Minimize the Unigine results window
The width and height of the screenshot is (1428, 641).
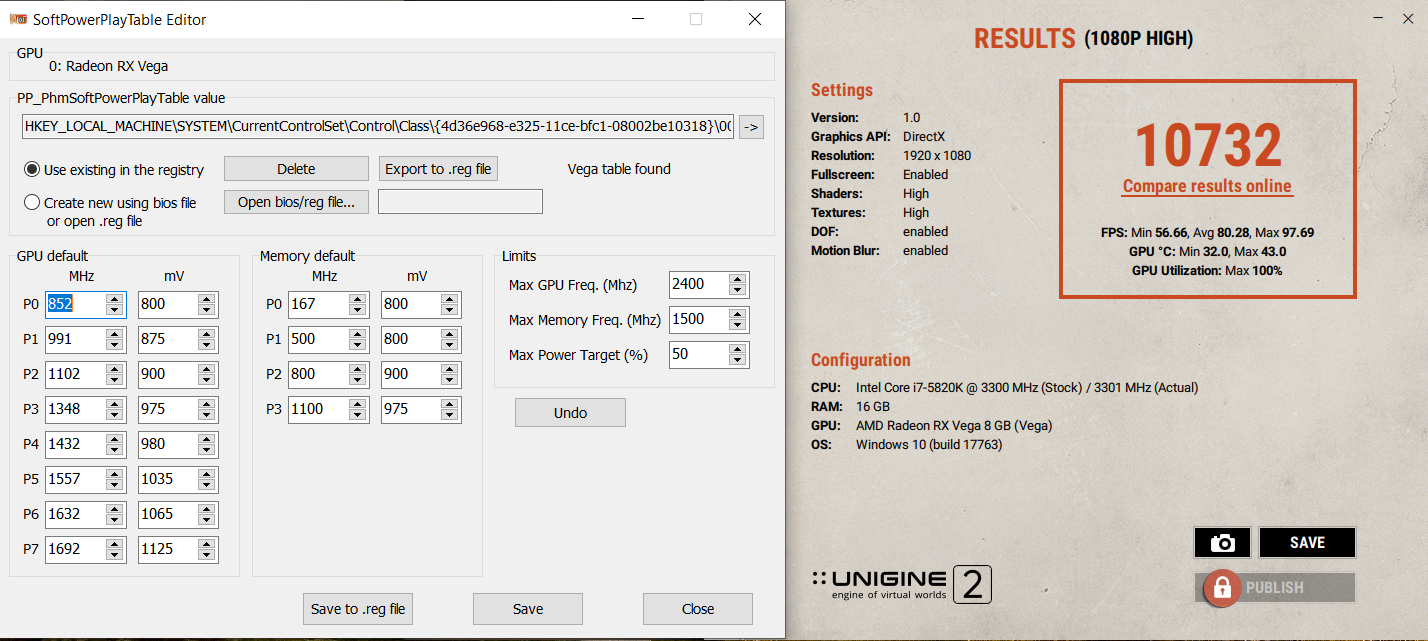click(x=1379, y=17)
